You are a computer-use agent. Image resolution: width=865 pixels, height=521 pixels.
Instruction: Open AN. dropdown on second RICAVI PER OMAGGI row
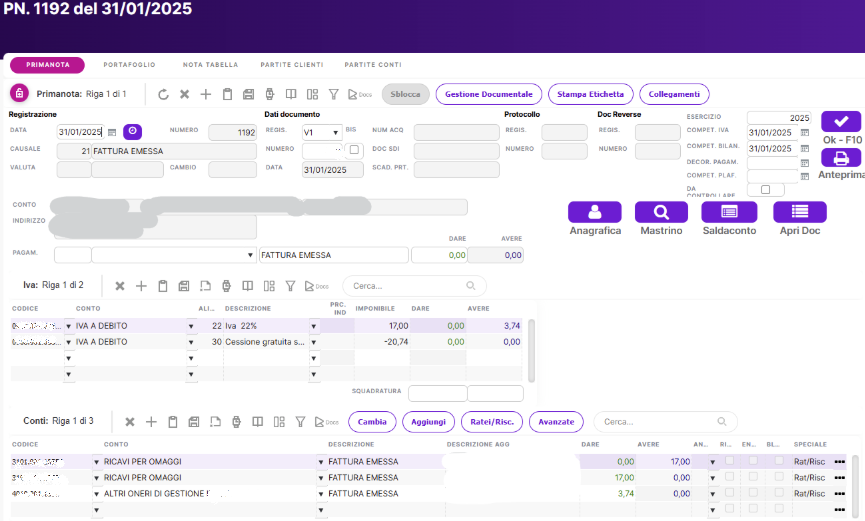click(712, 477)
